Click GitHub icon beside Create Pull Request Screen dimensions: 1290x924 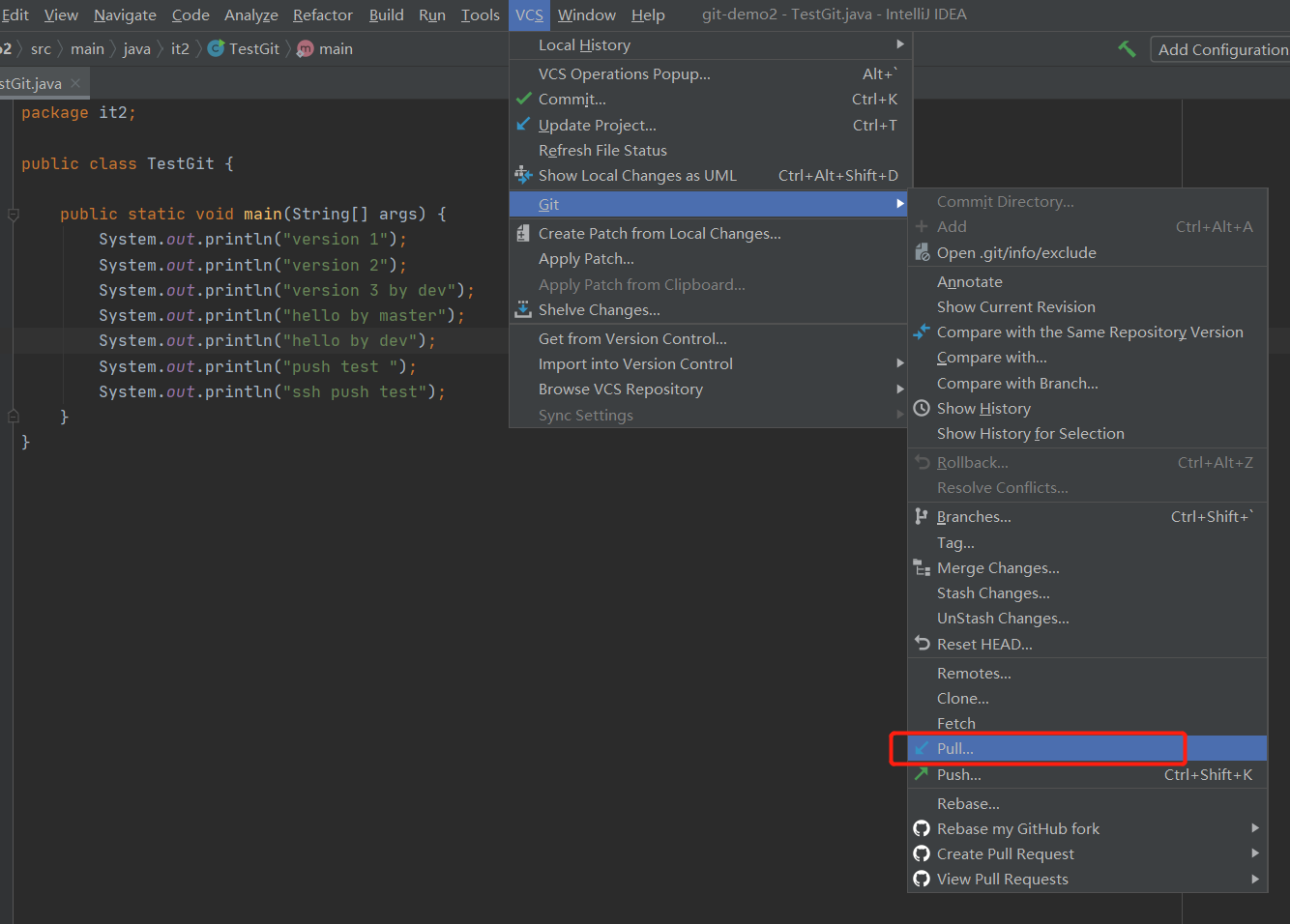coord(922,853)
